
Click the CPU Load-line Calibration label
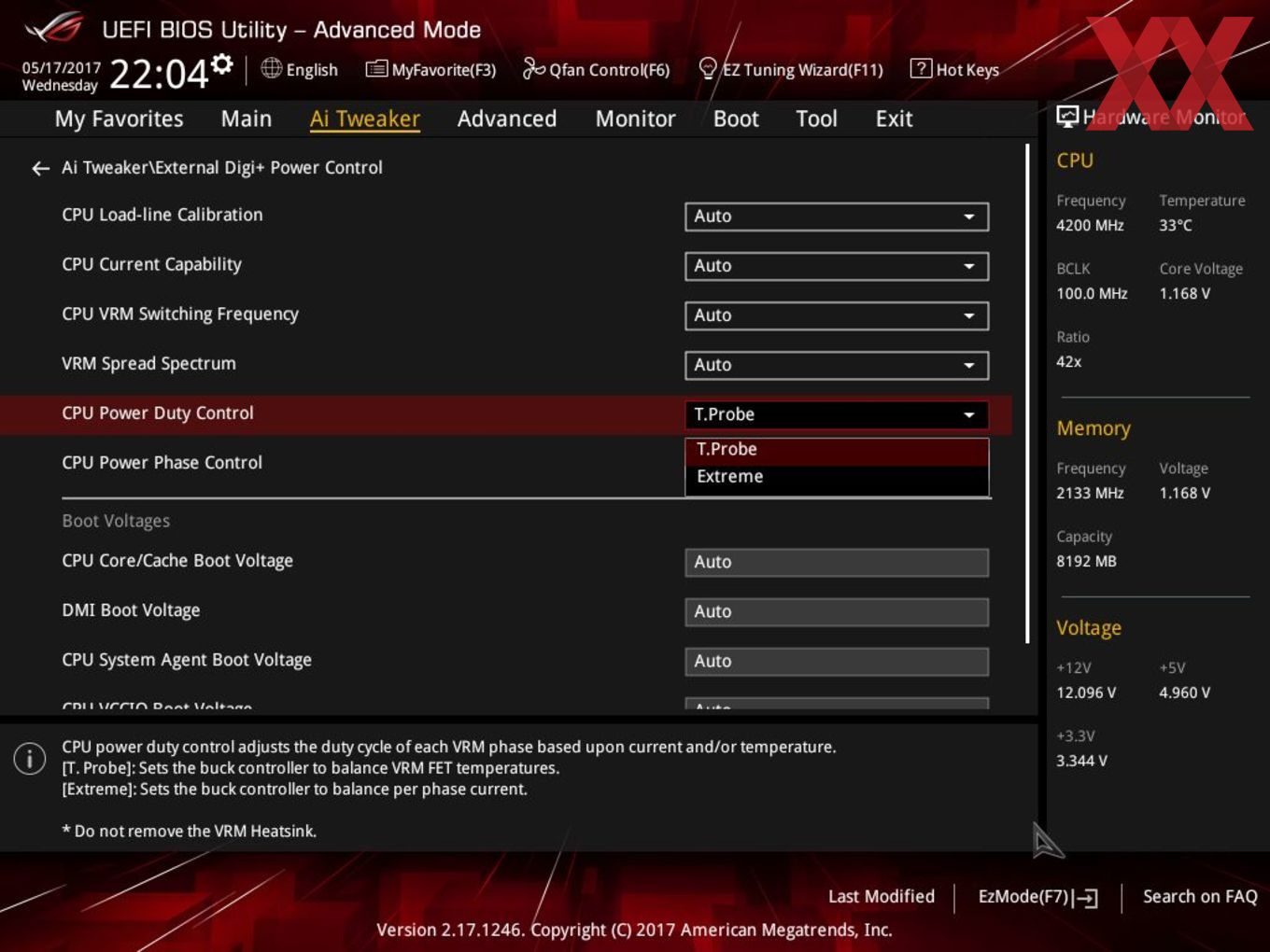pyautogui.click(x=162, y=215)
